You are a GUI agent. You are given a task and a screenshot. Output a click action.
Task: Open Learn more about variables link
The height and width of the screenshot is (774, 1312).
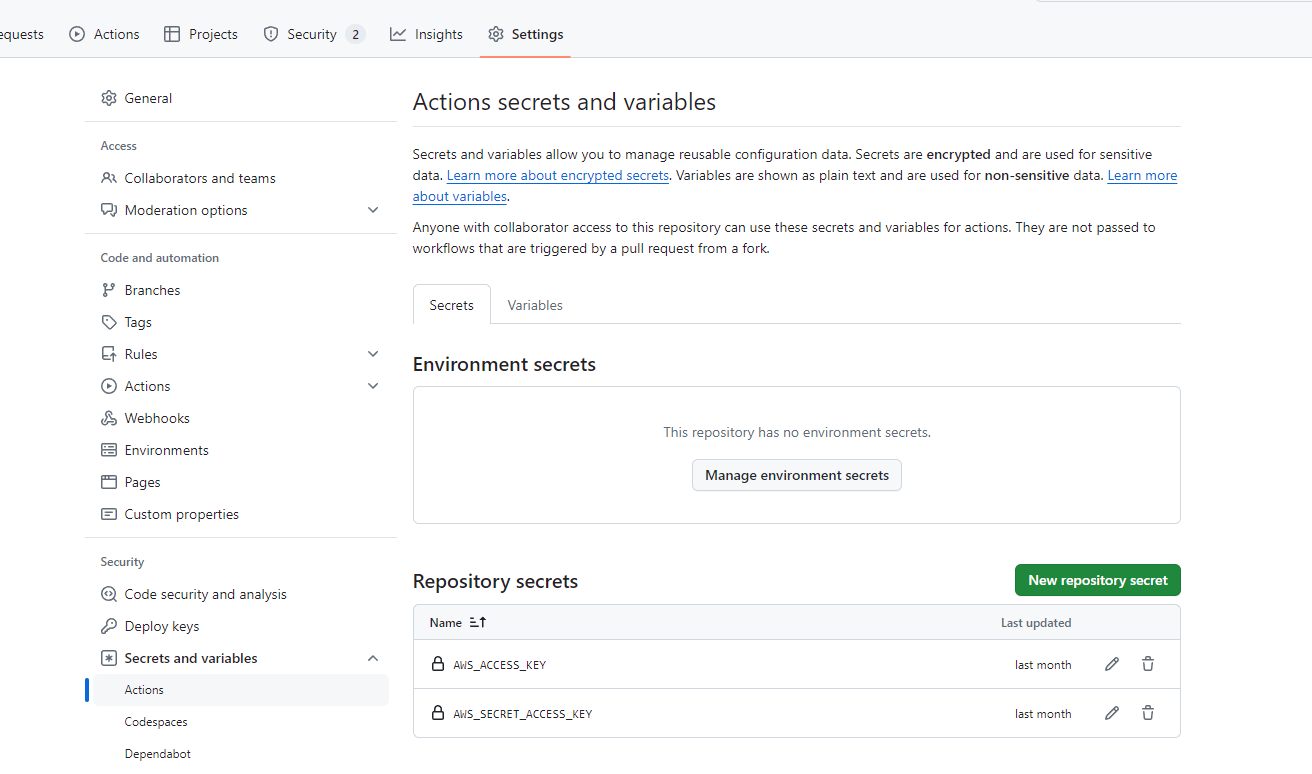1142,175
